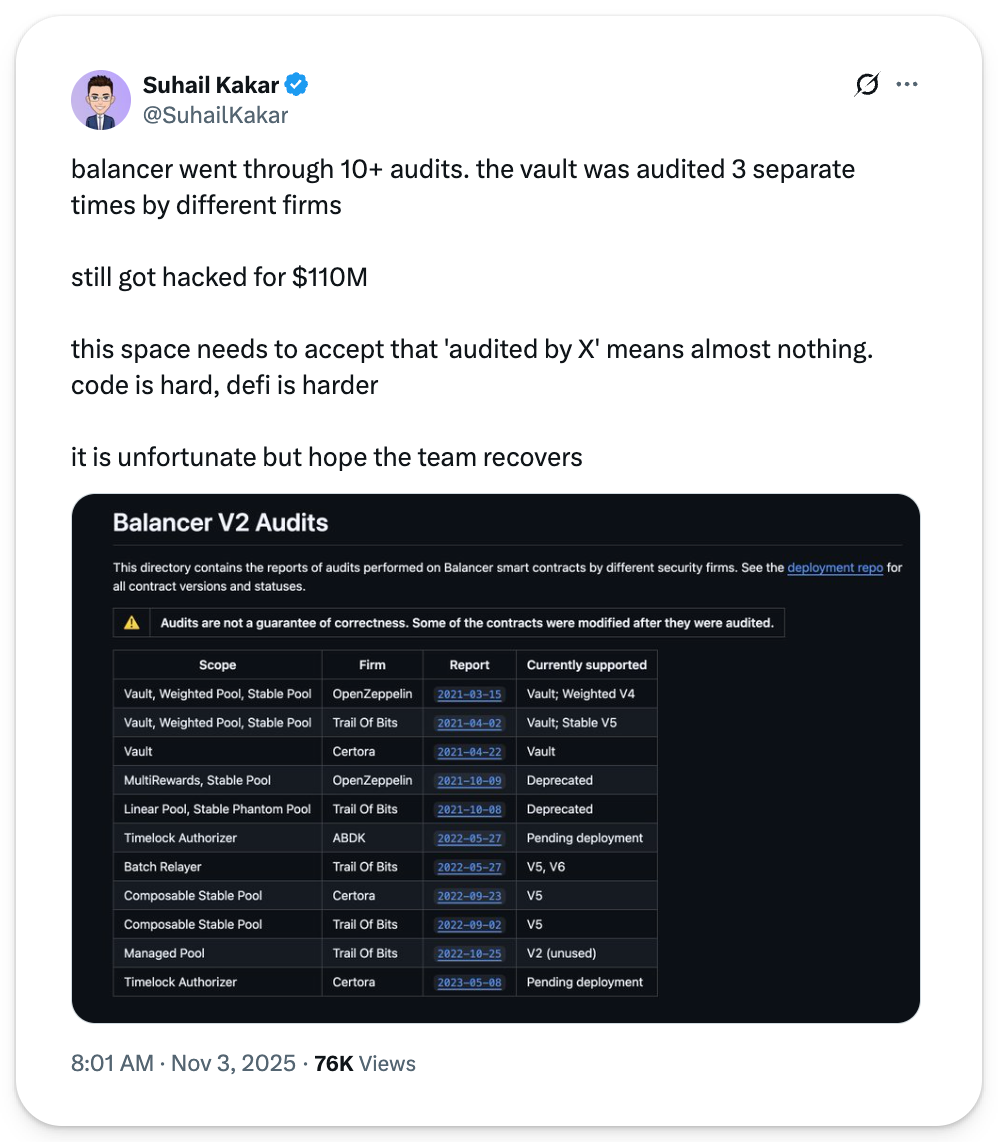Open the 2022-10-25 Managed Pool report
This screenshot has width=998, height=1142.
point(469,954)
